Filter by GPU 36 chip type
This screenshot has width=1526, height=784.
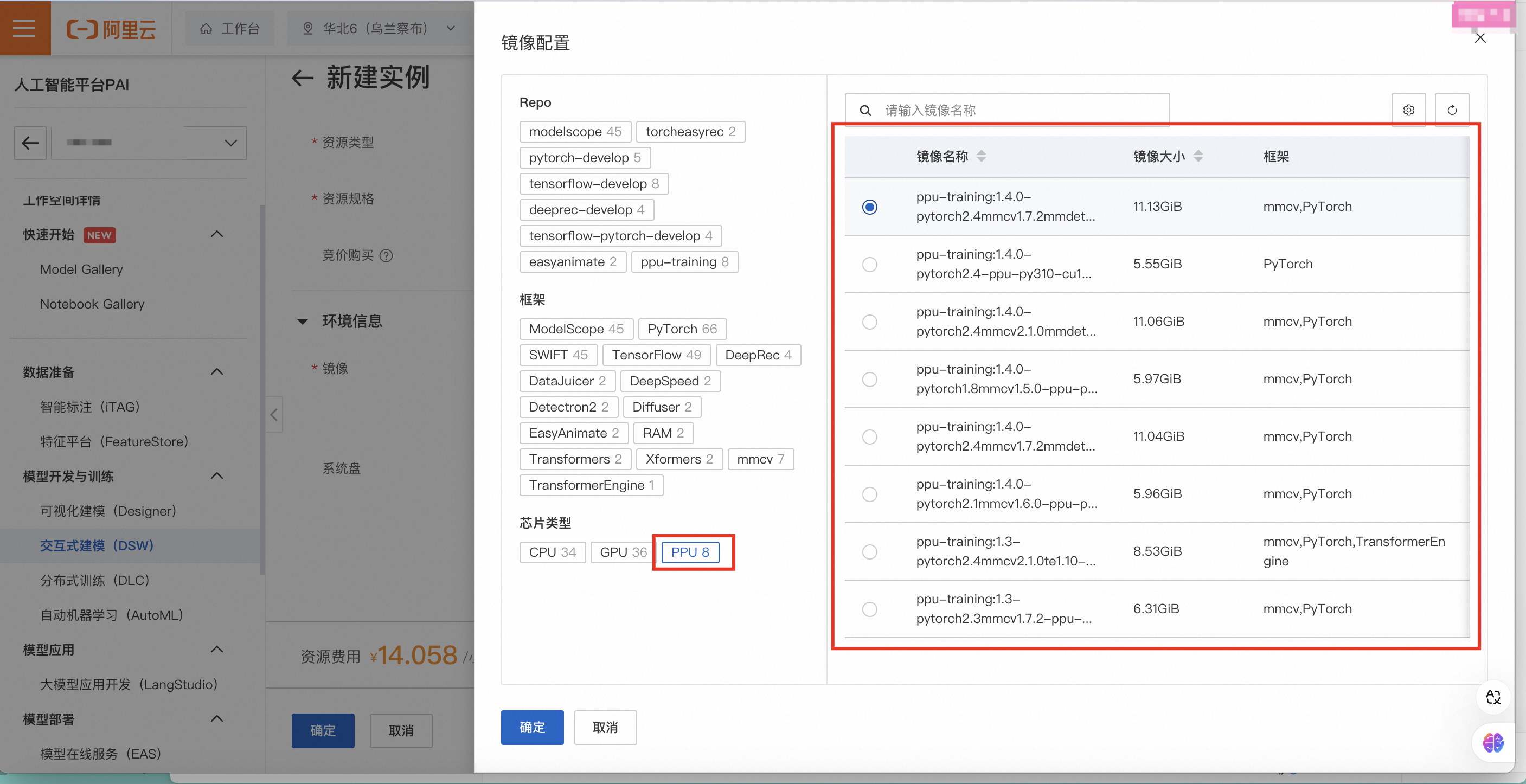pos(623,552)
